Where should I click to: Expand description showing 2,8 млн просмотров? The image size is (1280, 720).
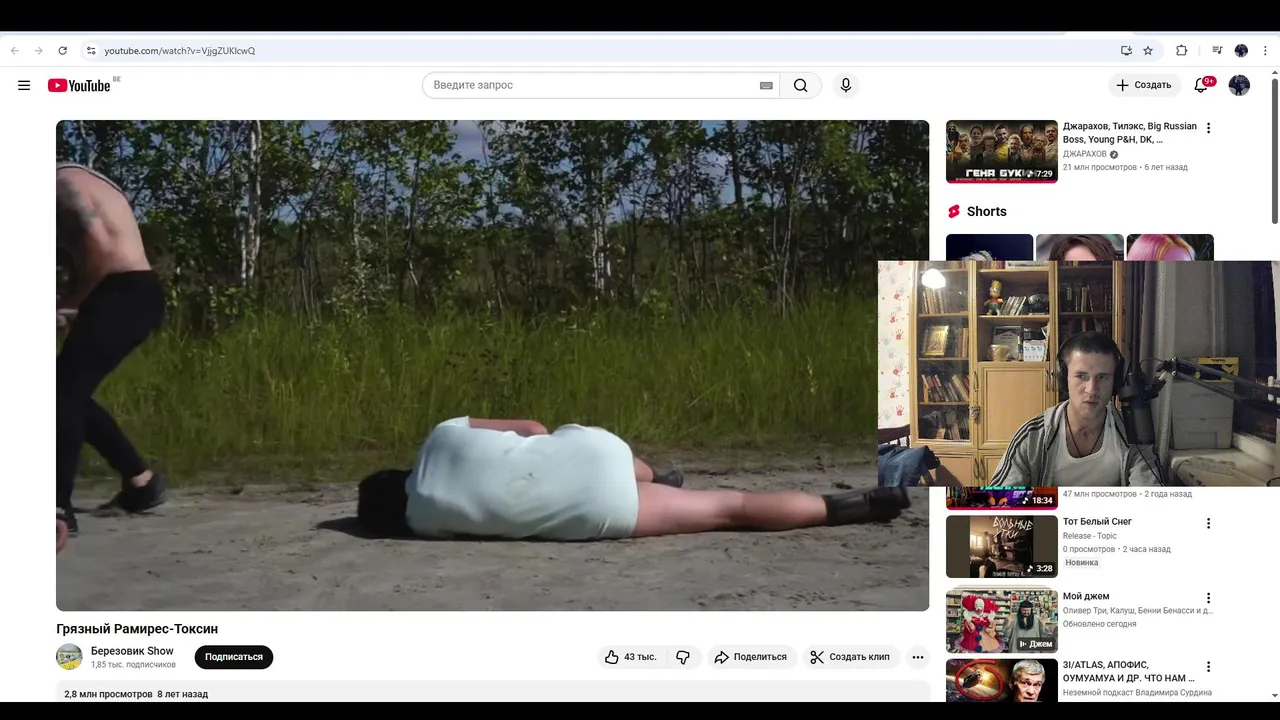pos(492,692)
